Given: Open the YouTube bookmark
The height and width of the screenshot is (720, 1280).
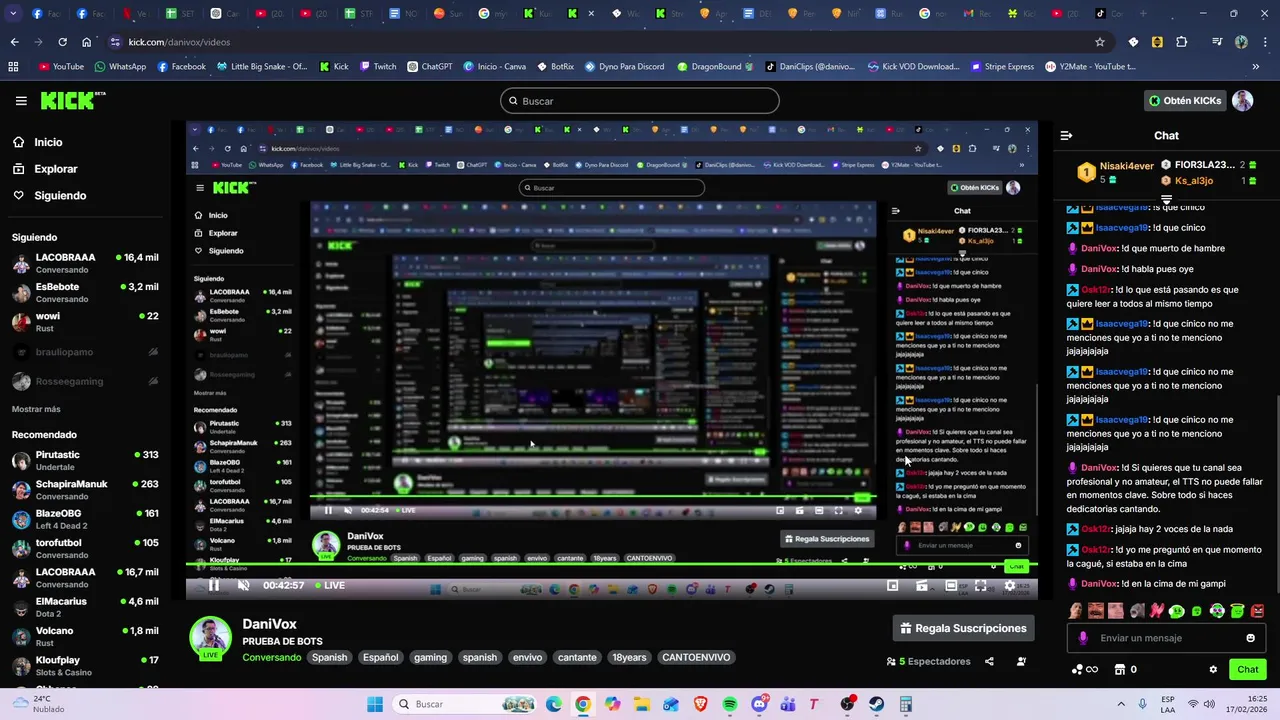Looking at the screenshot, I should pos(60,67).
